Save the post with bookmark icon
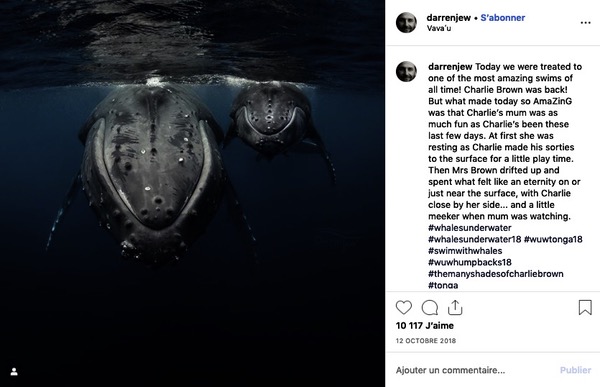The height and width of the screenshot is (387, 600). [585, 307]
